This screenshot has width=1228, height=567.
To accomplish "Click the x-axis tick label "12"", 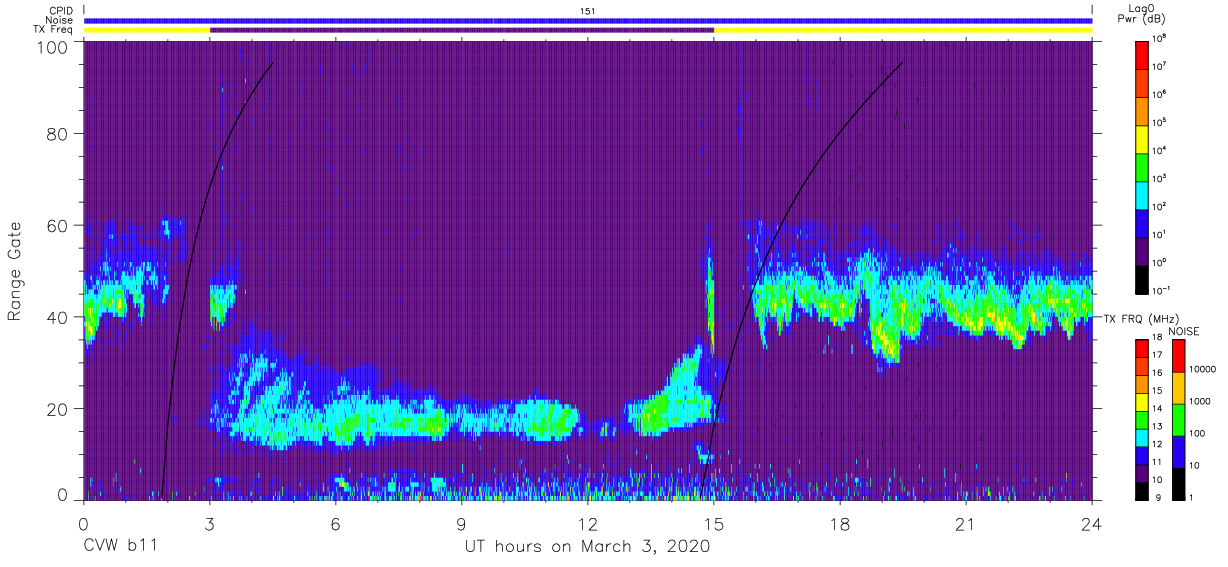I will pos(588,524).
